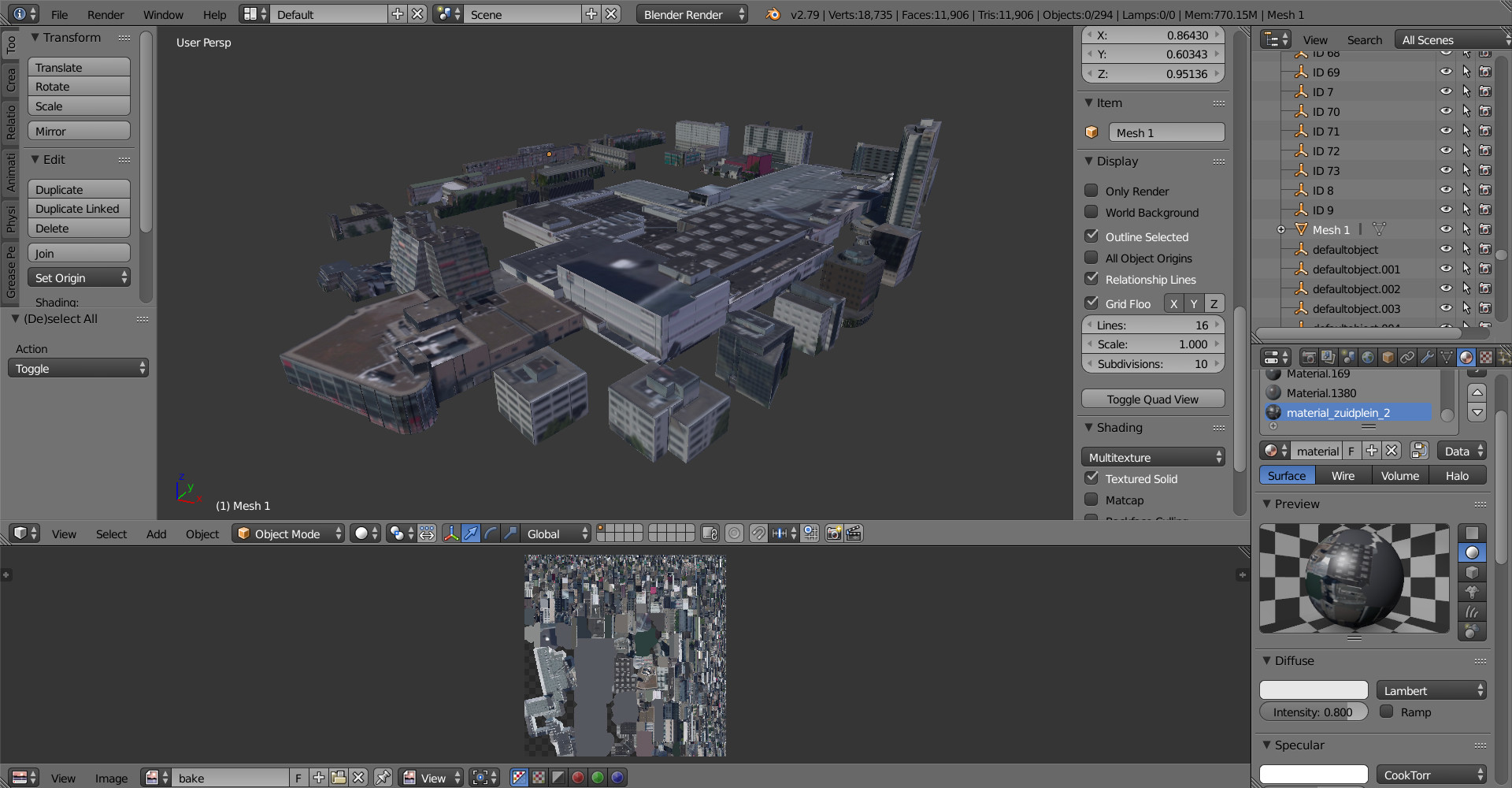Image resolution: width=1512 pixels, height=788 pixels.
Task: Open the Window menu
Action: 163,14
